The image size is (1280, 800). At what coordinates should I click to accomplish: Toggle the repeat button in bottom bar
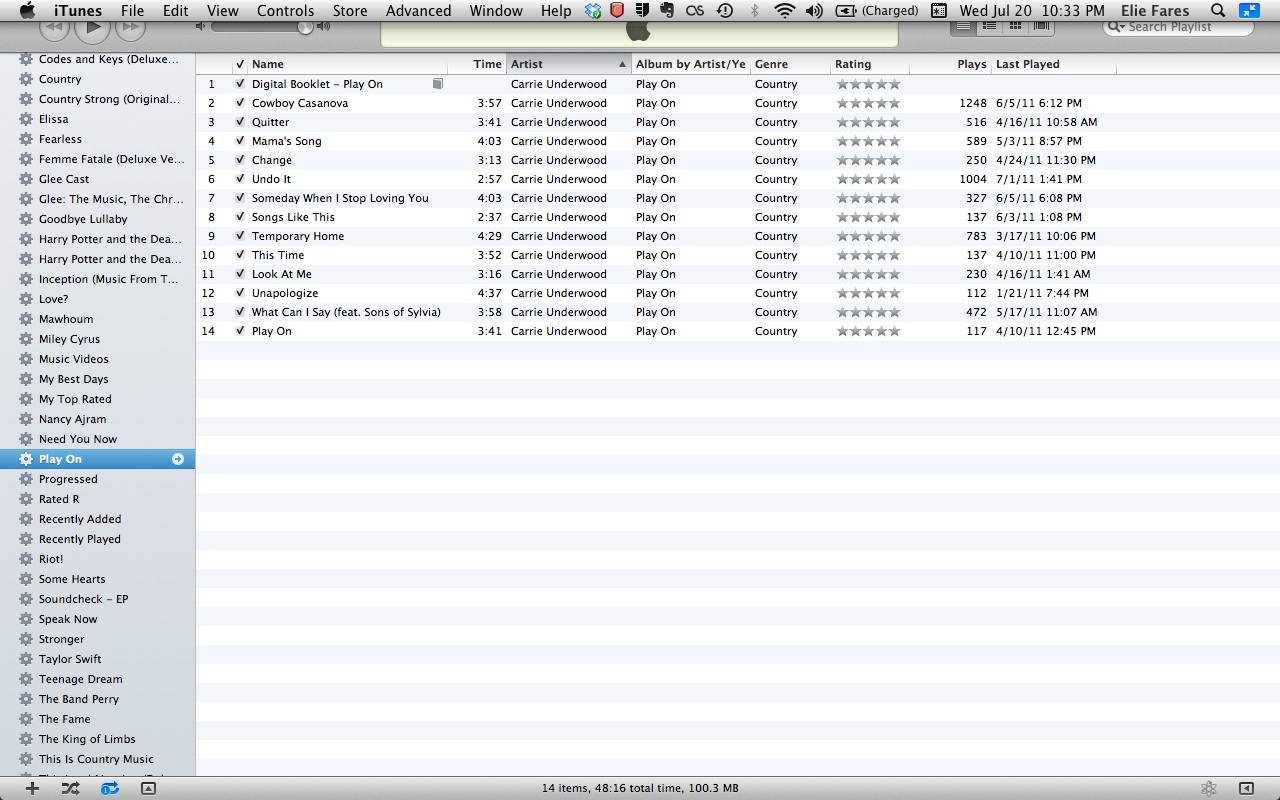110,788
